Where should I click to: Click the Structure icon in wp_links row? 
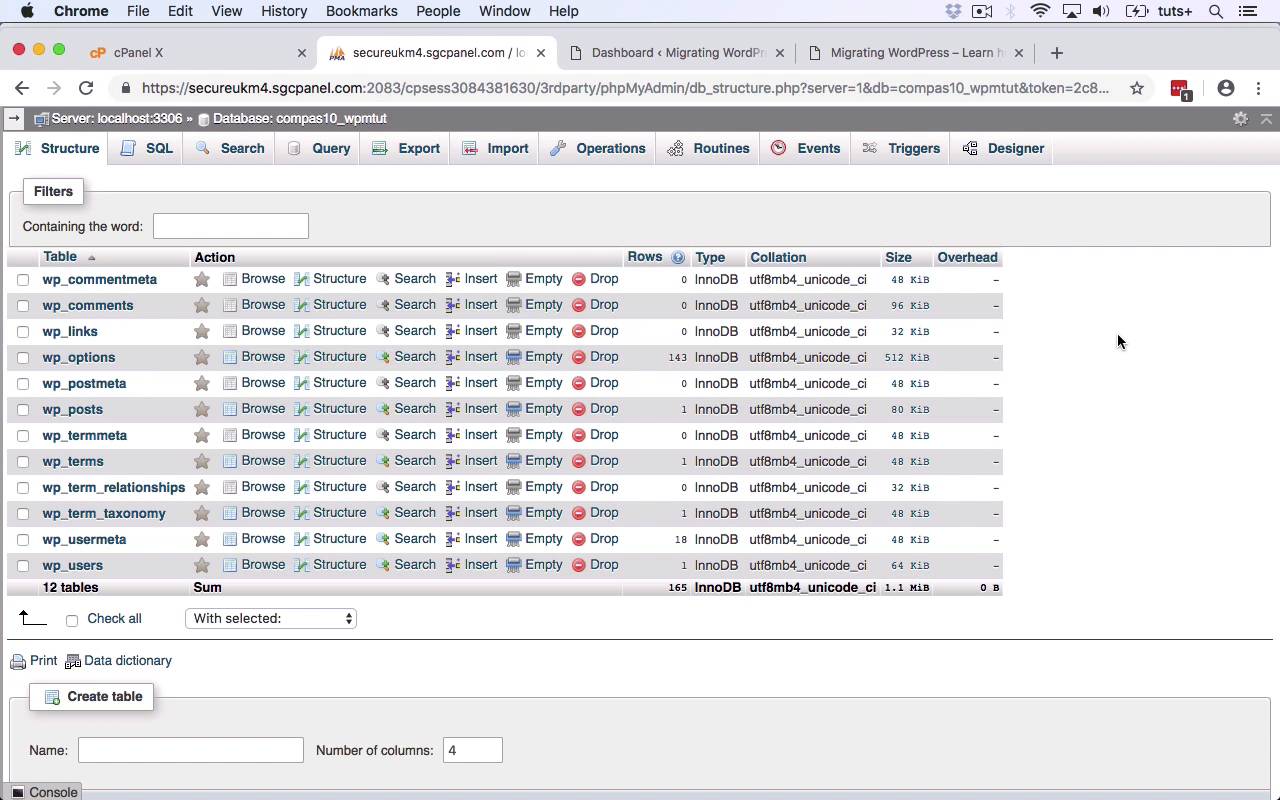[x=301, y=331]
